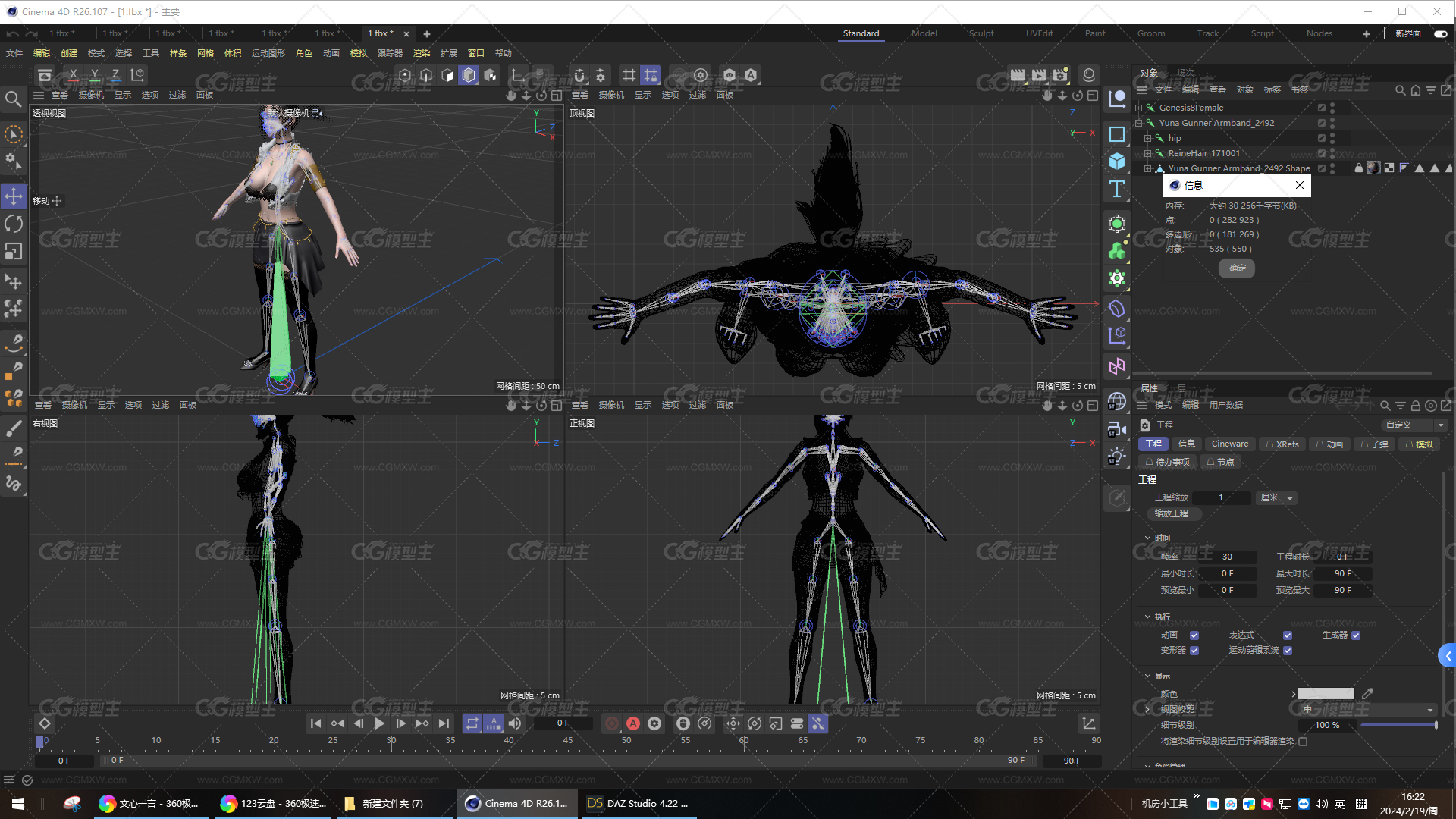The image size is (1456, 819).
Task: Close the 信息 dialog
Action: pyautogui.click(x=1300, y=186)
